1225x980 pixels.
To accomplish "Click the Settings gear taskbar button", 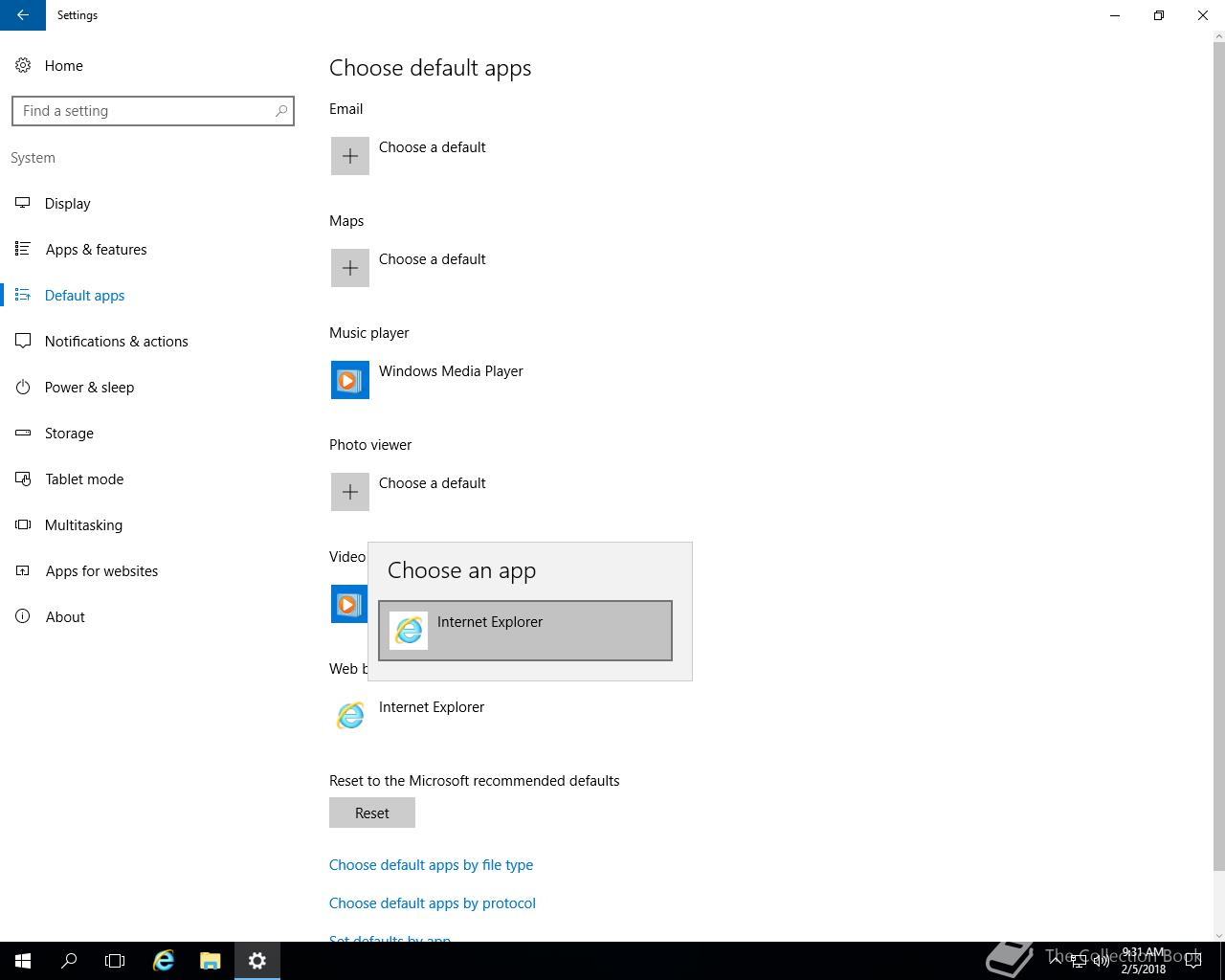I will tap(256, 961).
